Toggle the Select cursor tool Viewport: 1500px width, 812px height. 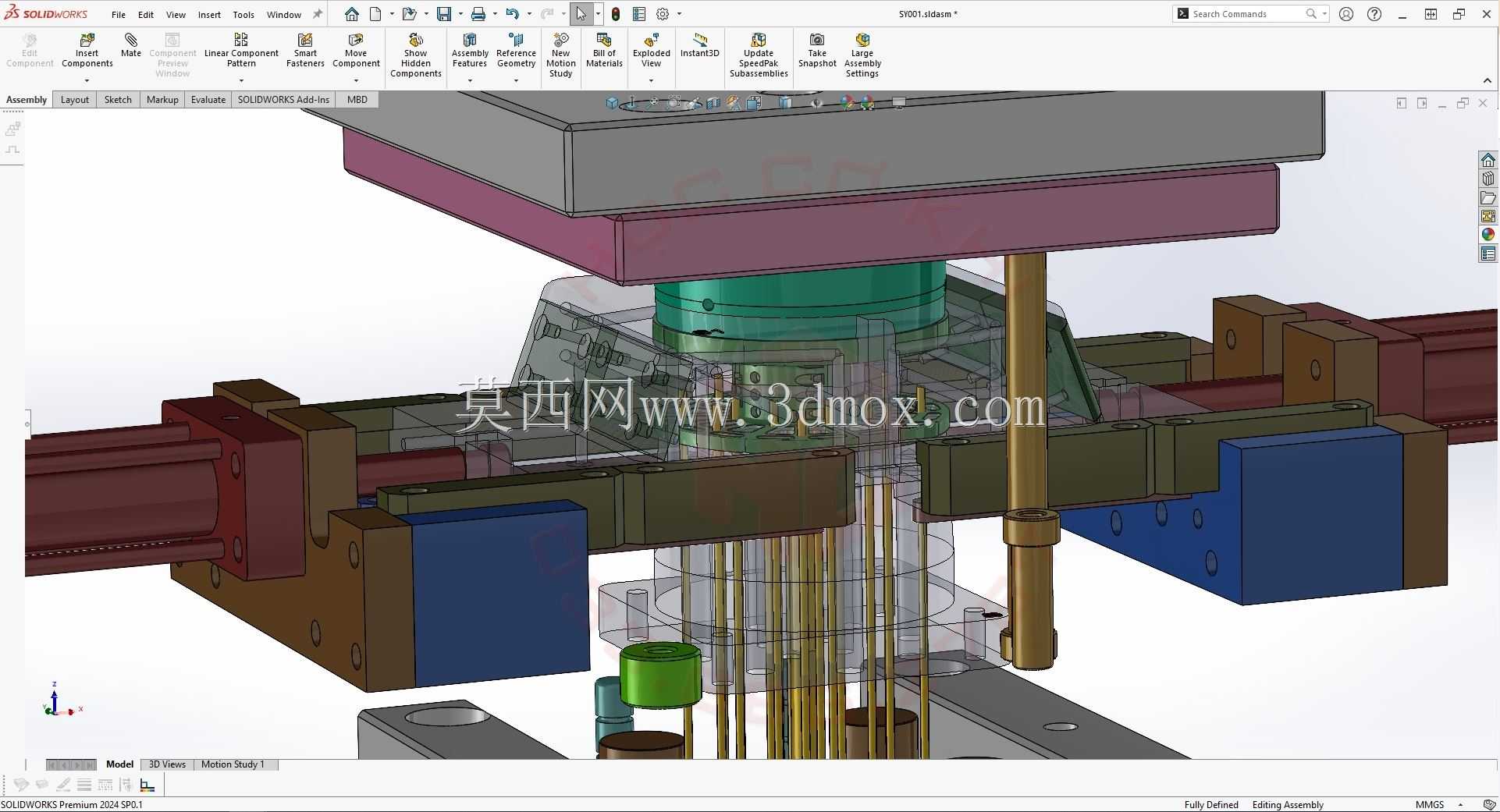click(581, 14)
